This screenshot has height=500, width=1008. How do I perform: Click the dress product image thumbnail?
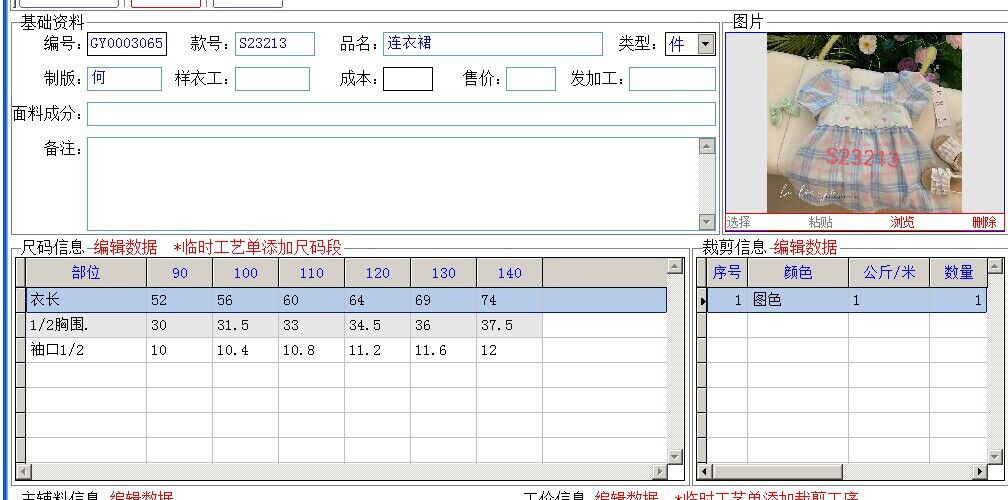coord(864,123)
